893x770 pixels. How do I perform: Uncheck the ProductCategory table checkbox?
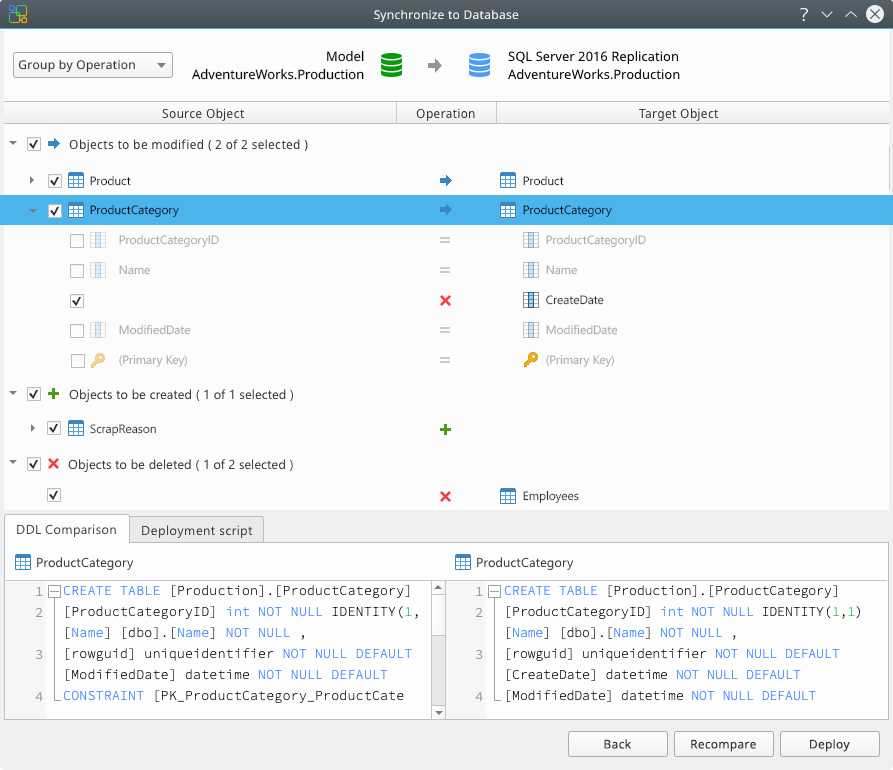[54, 211]
